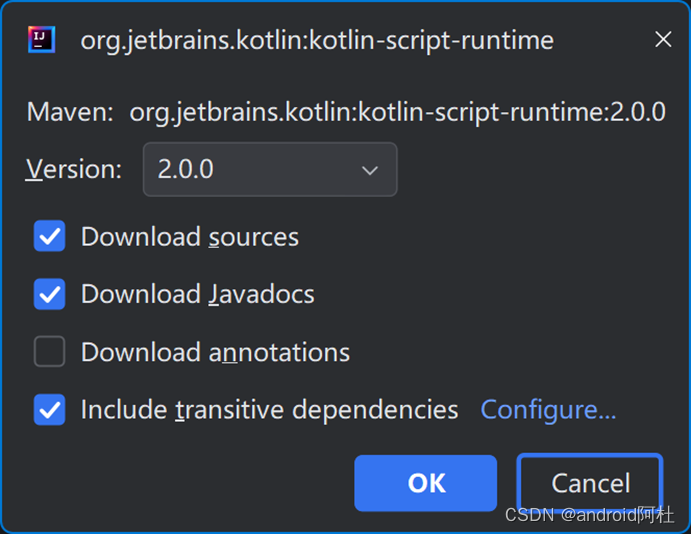Screen dimensions: 691x534
Task: Uncheck Download Javadocs checkbox
Action: (50, 294)
